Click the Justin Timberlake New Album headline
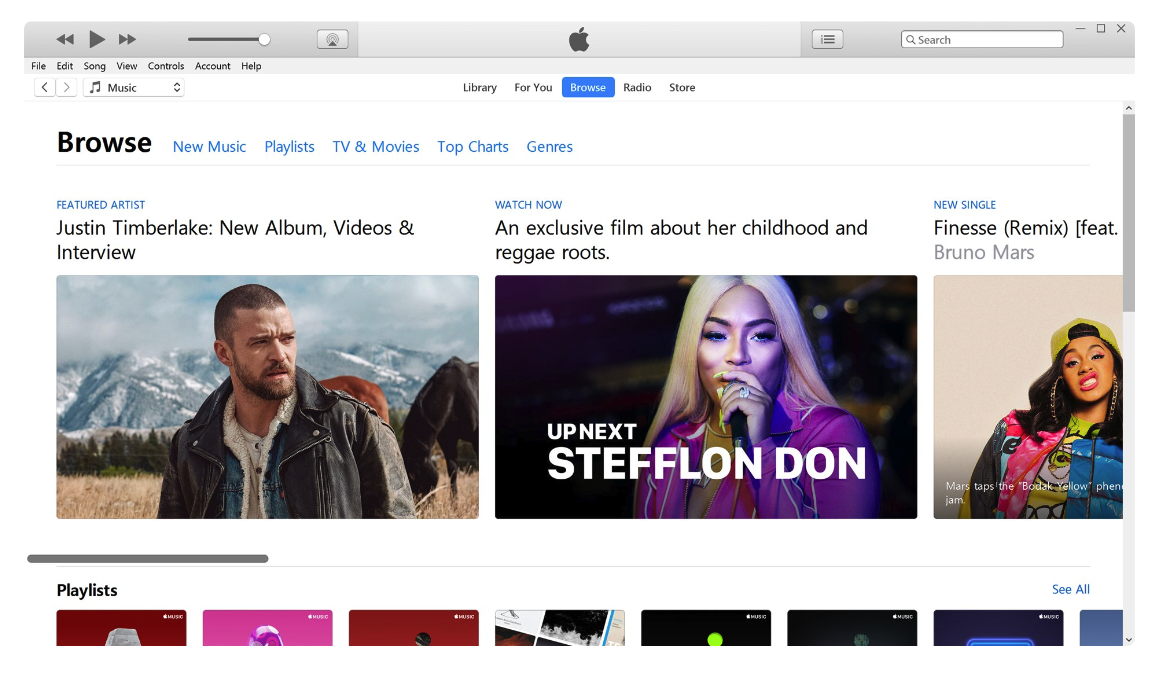This screenshot has height=676, width=1162. pos(235,240)
